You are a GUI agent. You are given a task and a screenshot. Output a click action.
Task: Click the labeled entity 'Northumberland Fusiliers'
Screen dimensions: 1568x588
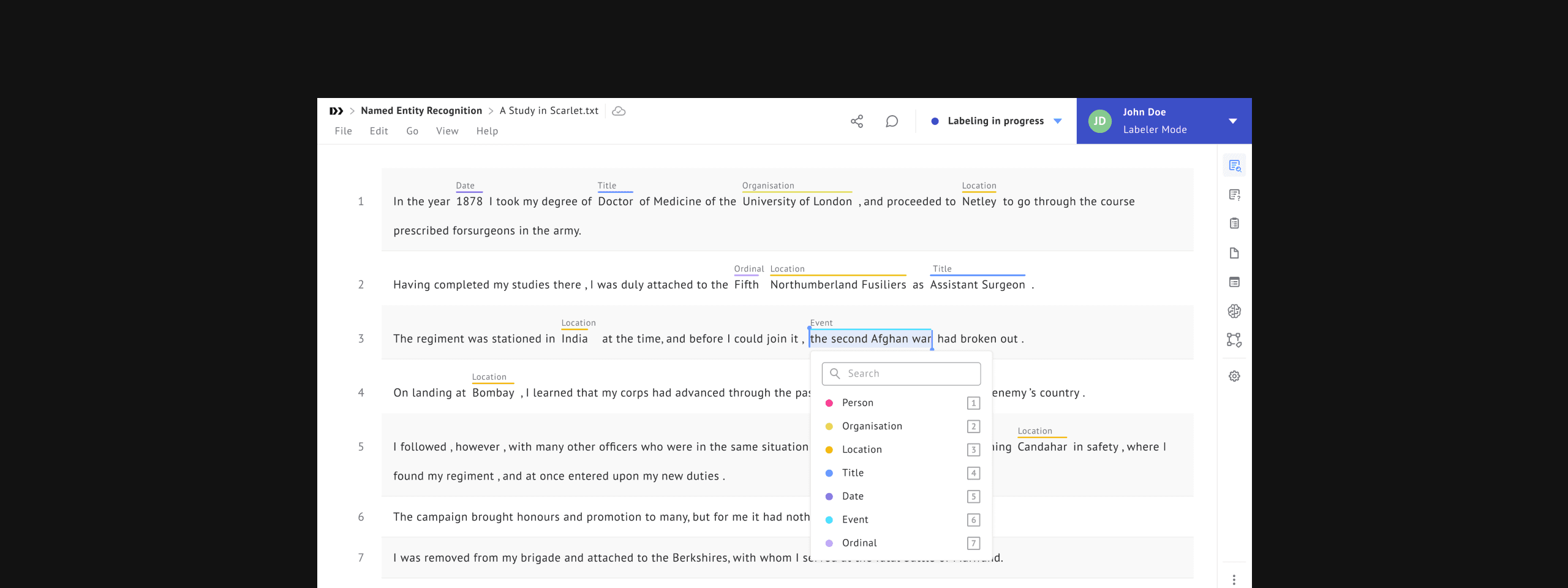[838, 285]
